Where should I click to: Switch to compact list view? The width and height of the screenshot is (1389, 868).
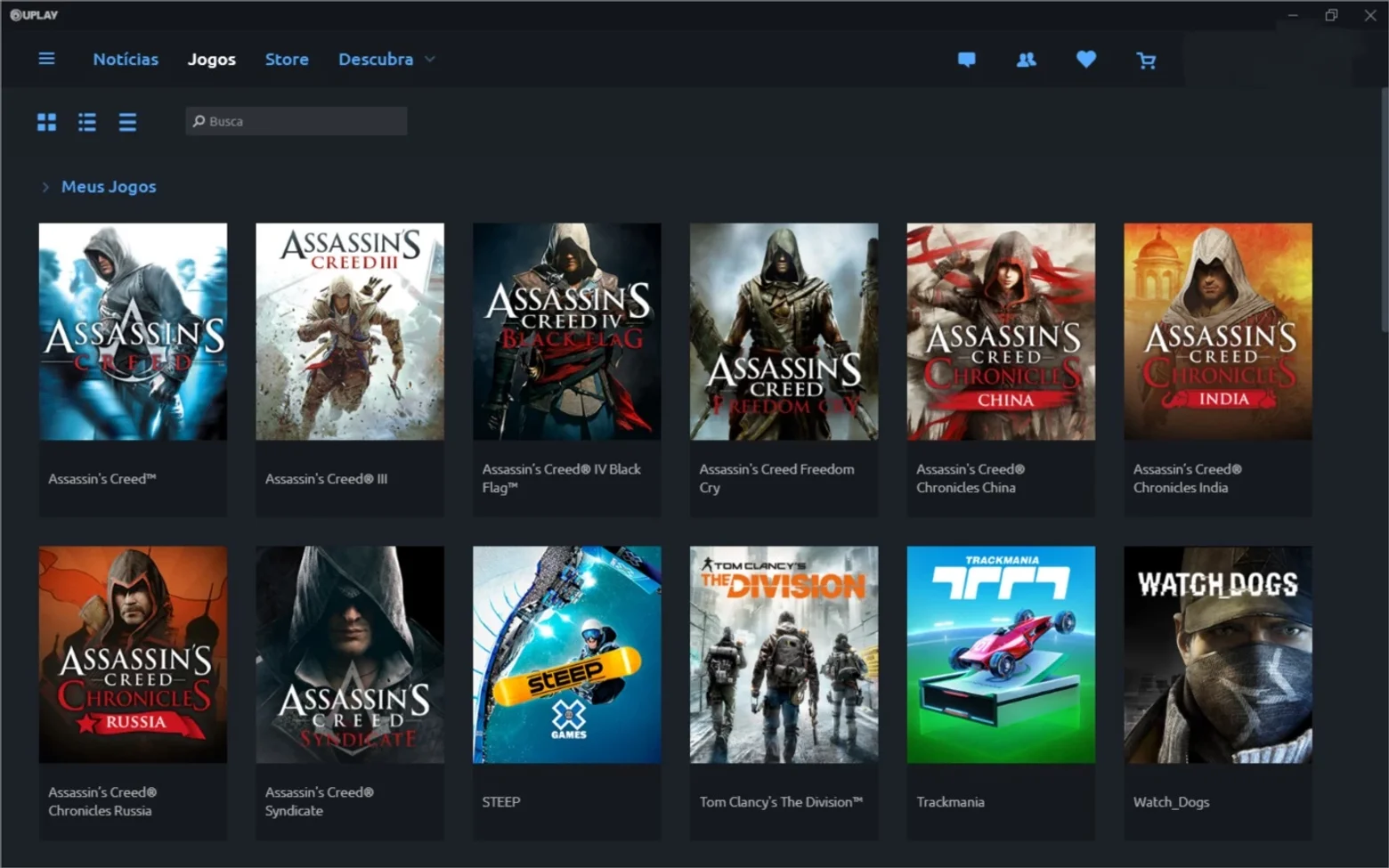pos(127,122)
